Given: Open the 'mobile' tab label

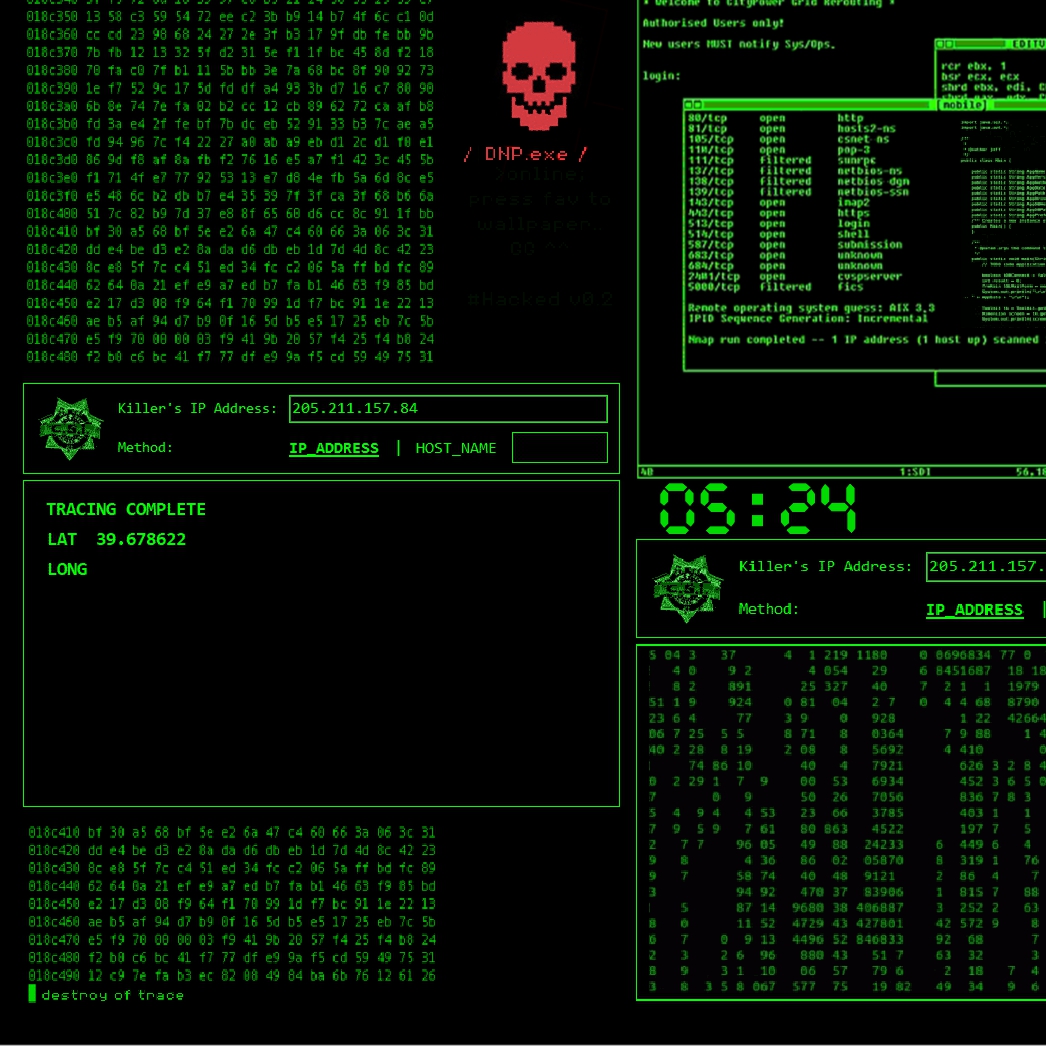Looking at the screenshot, I should [x=962, y=105].
